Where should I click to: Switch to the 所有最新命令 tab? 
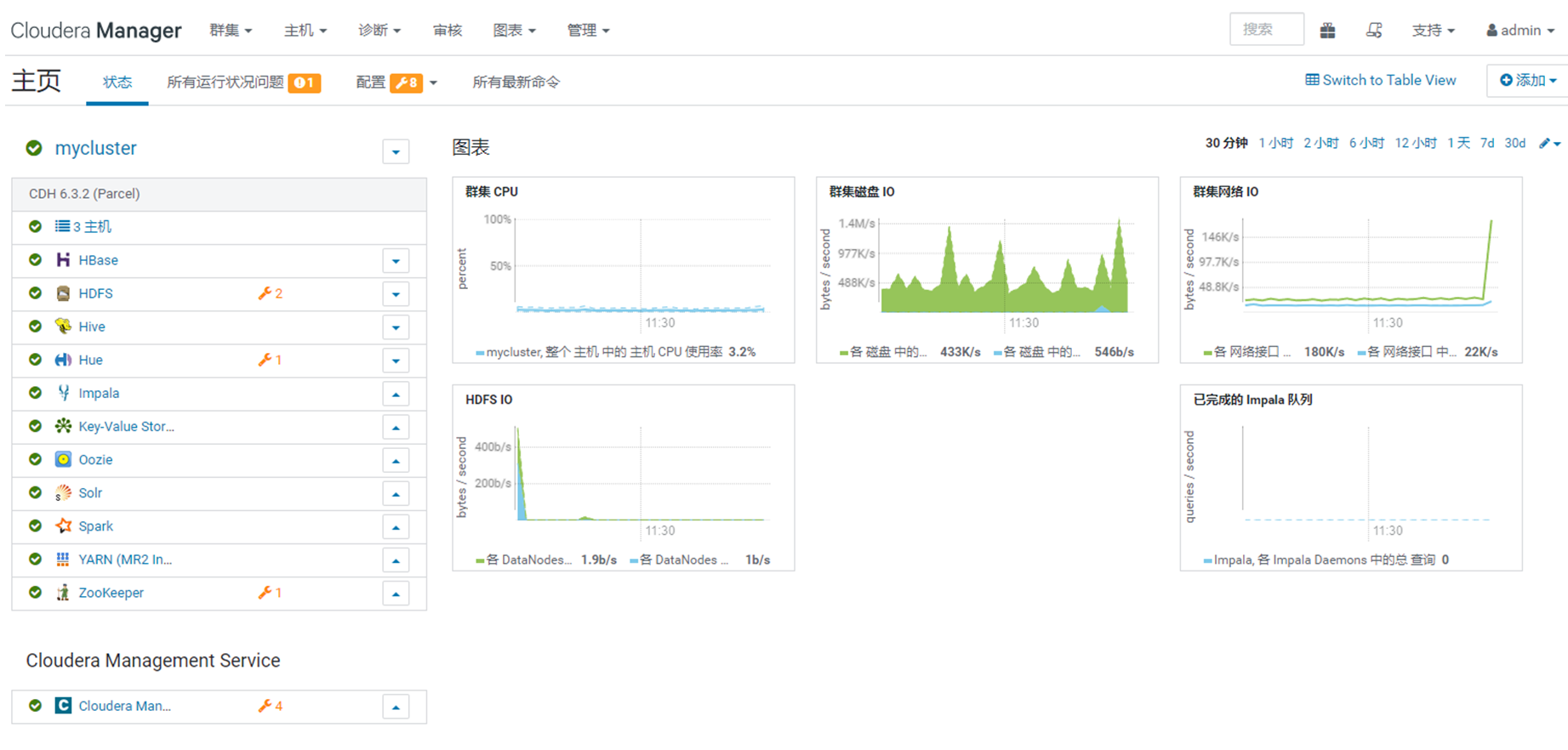coord(516,82)
